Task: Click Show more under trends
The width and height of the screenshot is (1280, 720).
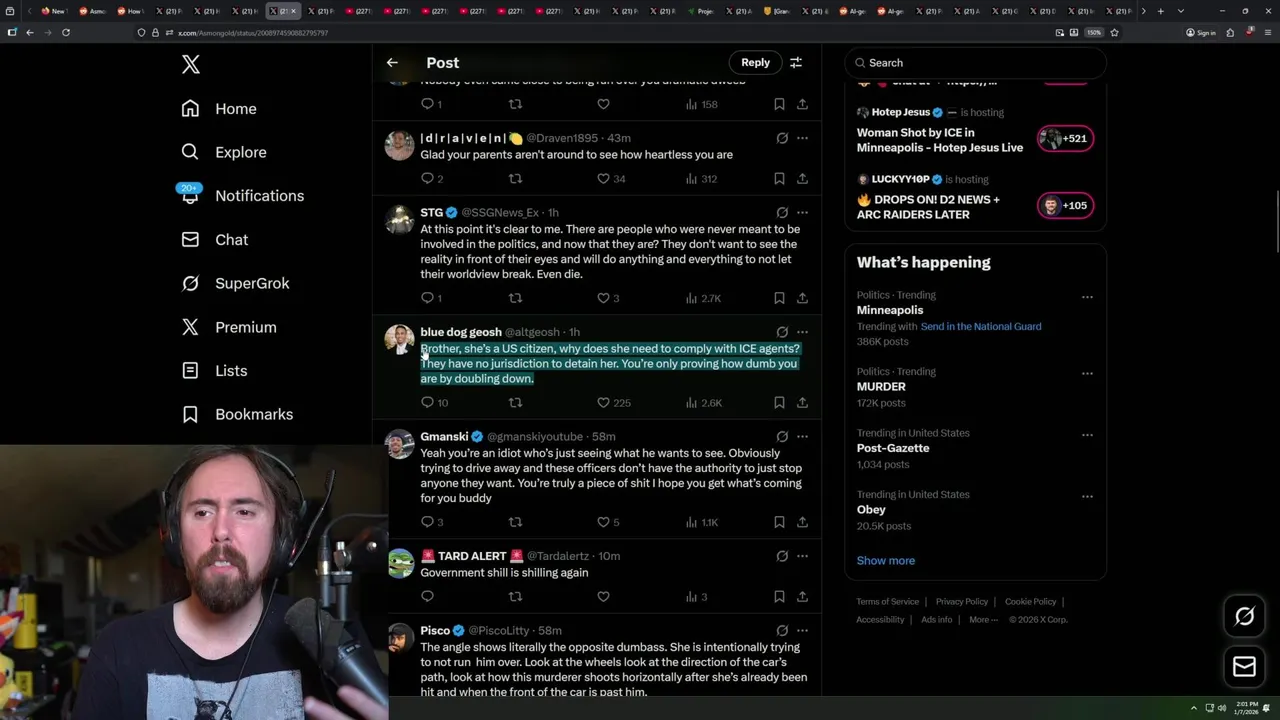Action: coord(886,561)
